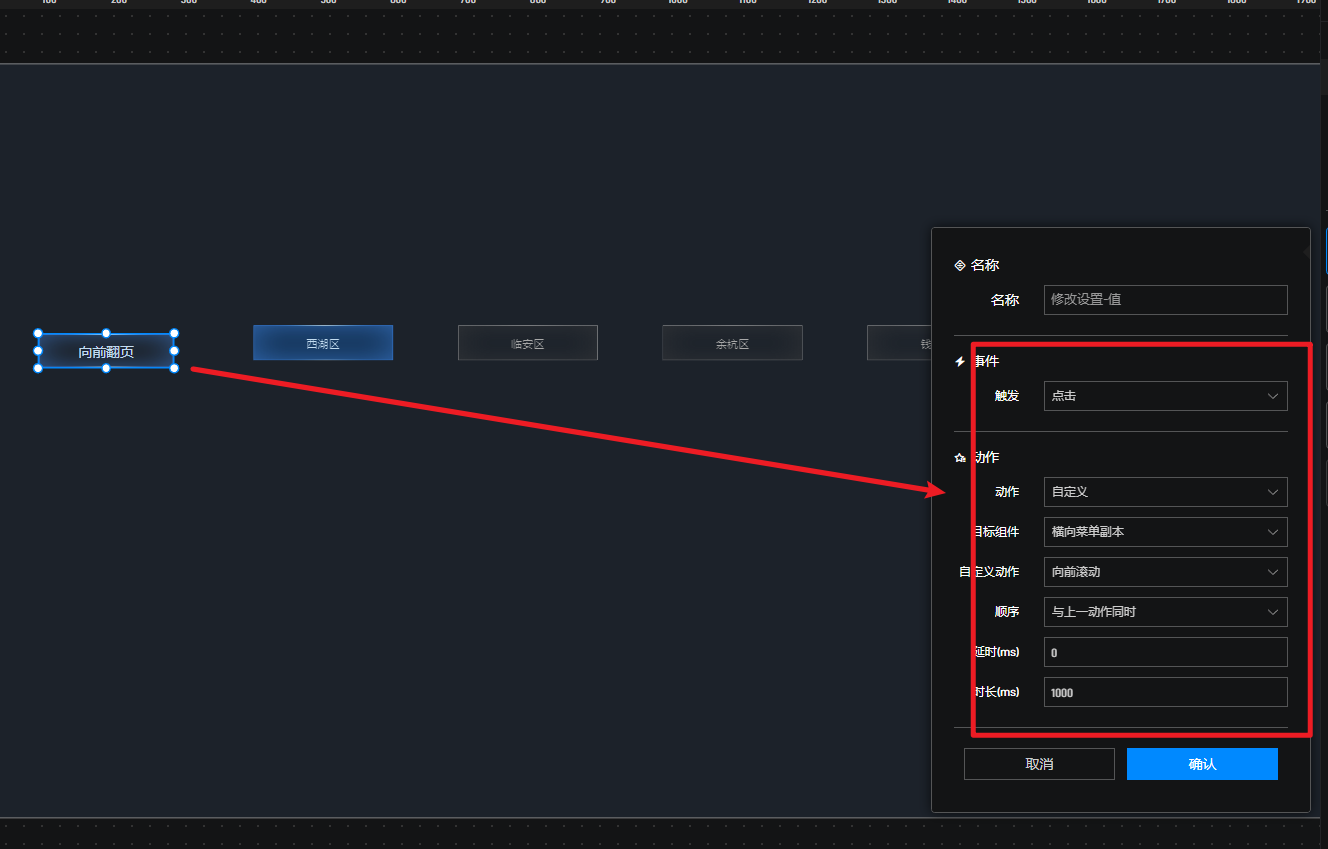This screenshot has height=849, width=1328.
Task: Choose the 余杭区 menu item
Action: (732, 343)
